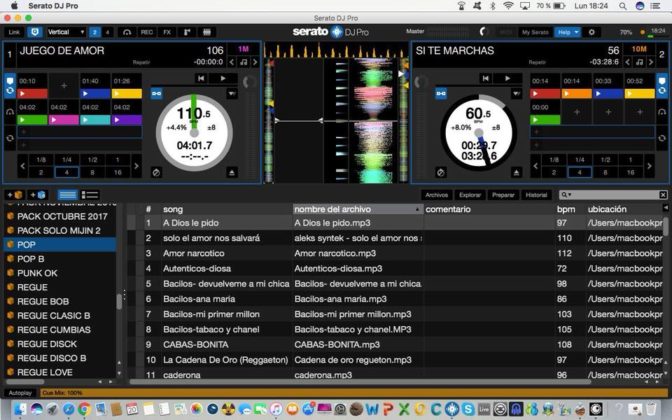Trigger orange cue point on deck 2
This screenshot has height=420, width=672.
[x=576, y=93]
